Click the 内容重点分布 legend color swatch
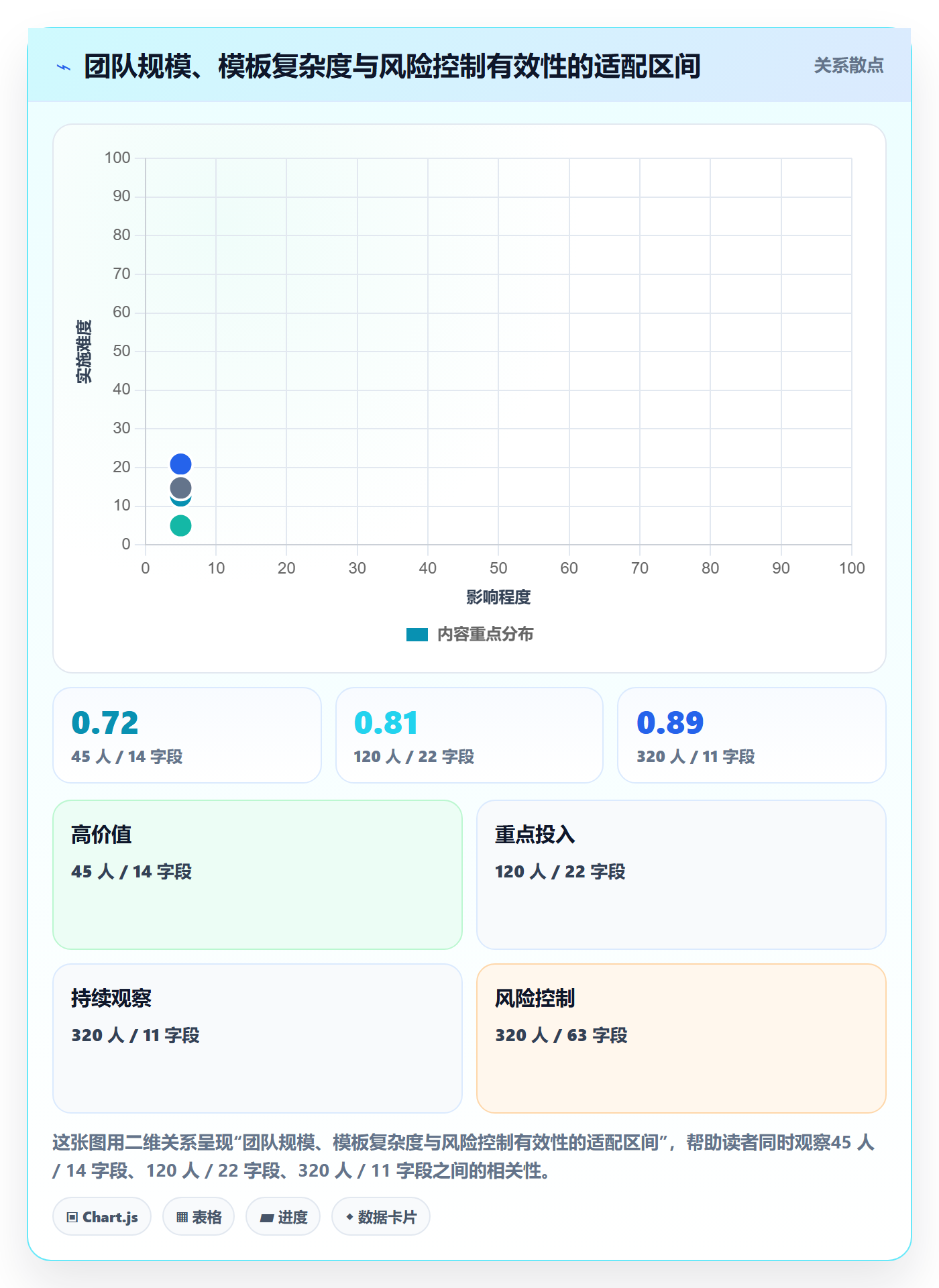Image resolution: width=939 pixels, height=1288 pixels. 417,635
